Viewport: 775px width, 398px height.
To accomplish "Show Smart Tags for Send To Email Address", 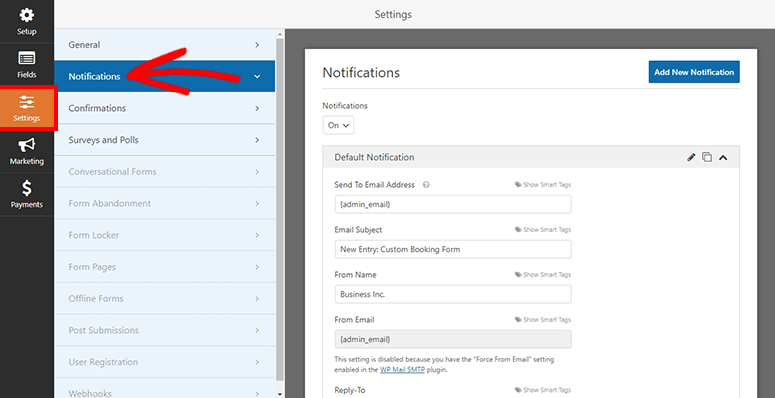I will (x=543, y=185).
